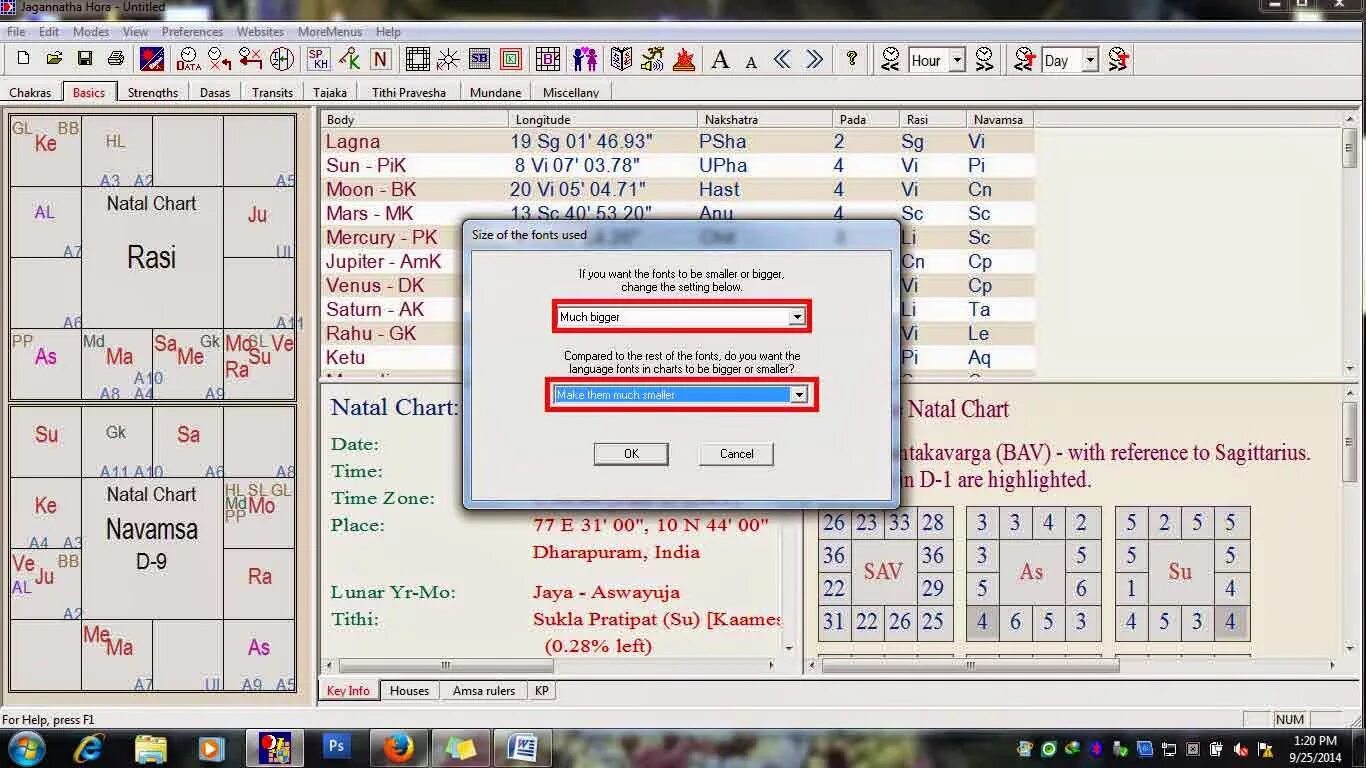
Task: Open Microsoft Word from the taskbar
Action: [x=523, y=748]
